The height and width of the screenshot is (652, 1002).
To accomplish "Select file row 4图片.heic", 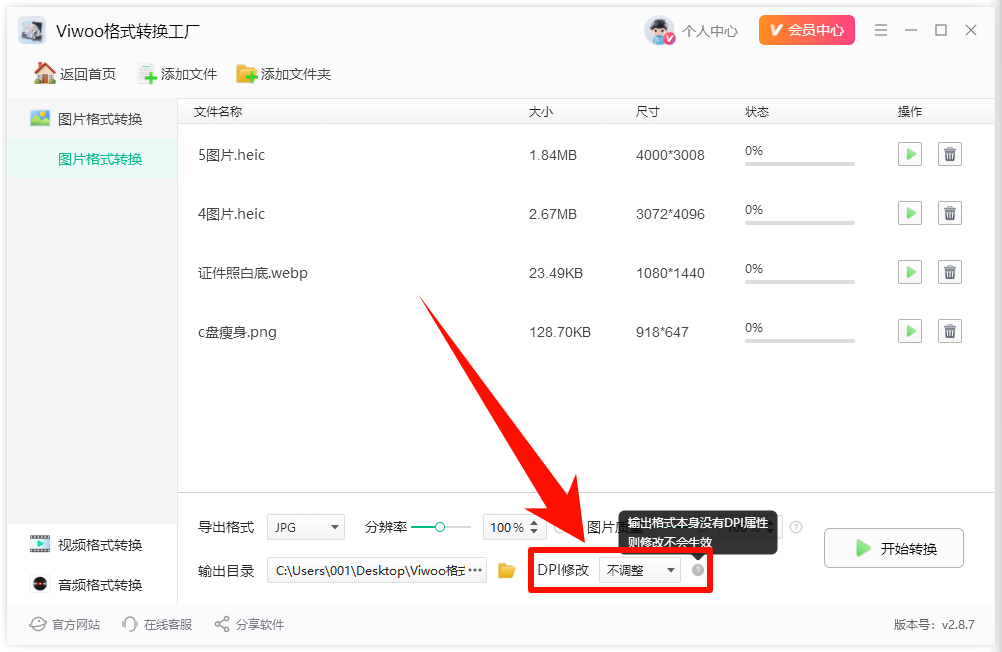I will tap(585, 213).
